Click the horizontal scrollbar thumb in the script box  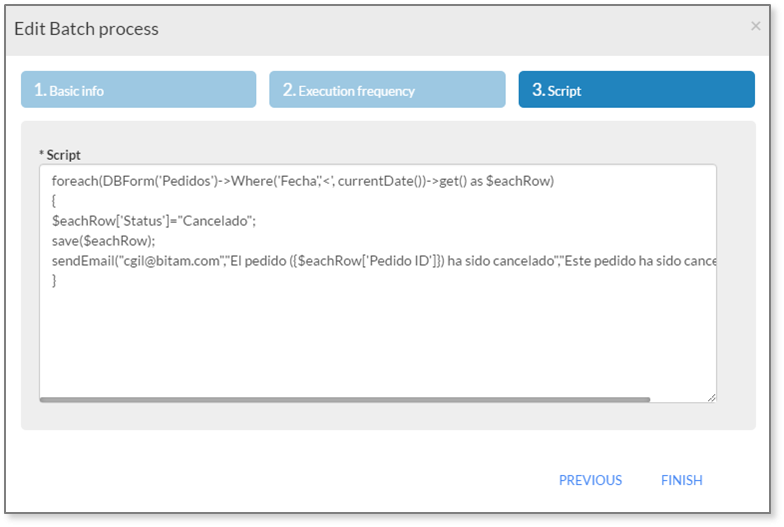(345, 400)
